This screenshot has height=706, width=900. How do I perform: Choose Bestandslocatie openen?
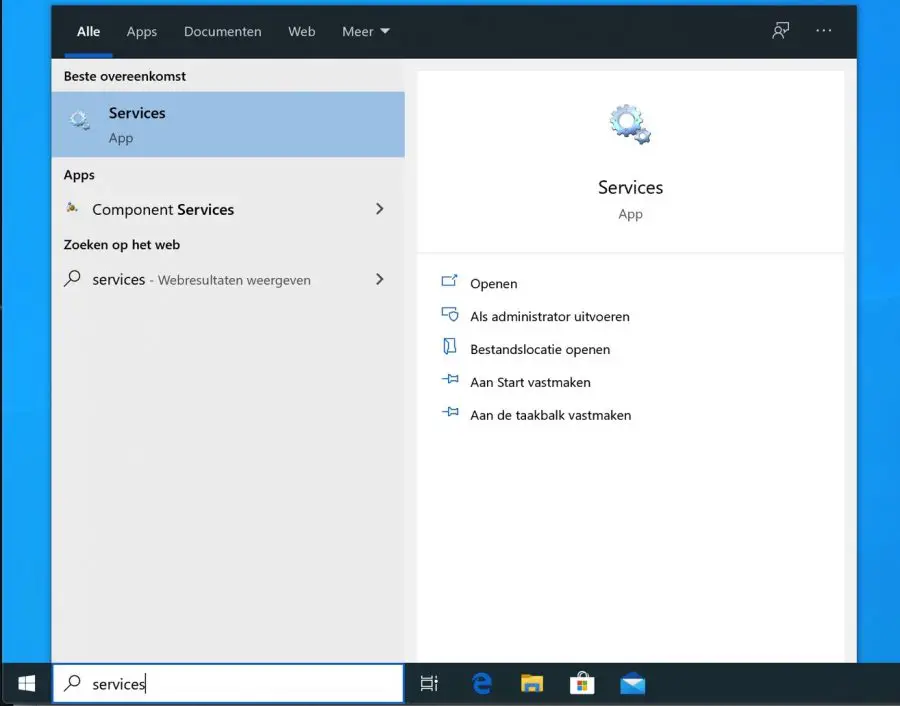pos(540,349)
